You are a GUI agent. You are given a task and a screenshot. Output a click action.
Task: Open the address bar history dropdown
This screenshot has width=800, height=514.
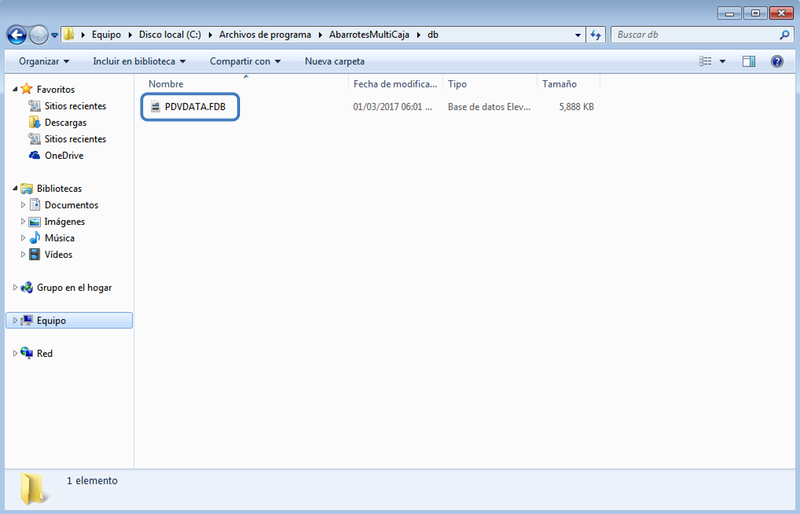(578, 35)
